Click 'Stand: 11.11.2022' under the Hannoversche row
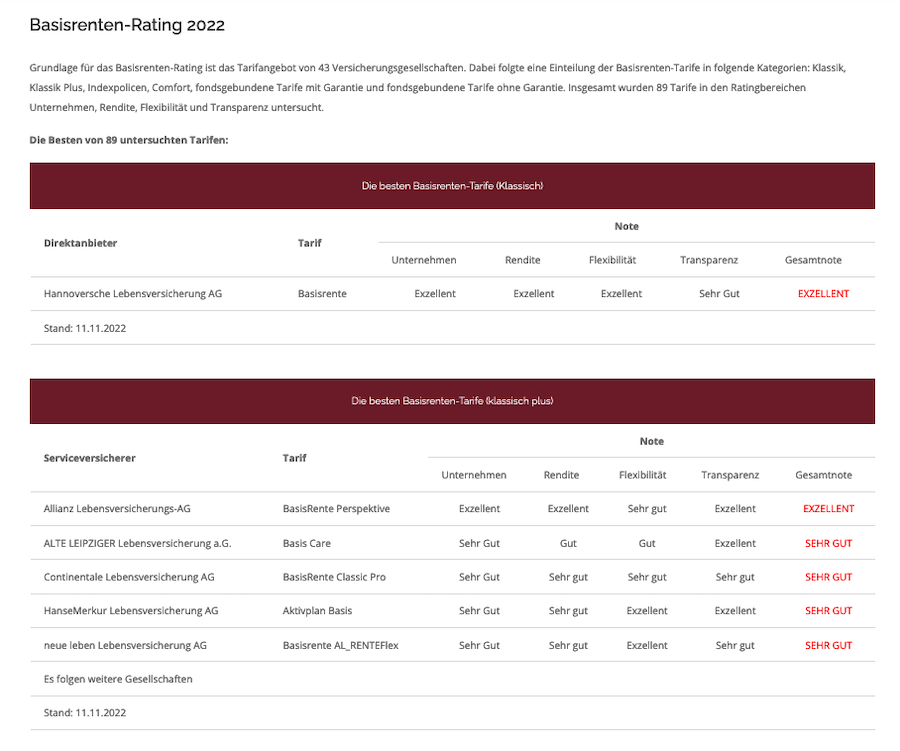 point(85,328)
